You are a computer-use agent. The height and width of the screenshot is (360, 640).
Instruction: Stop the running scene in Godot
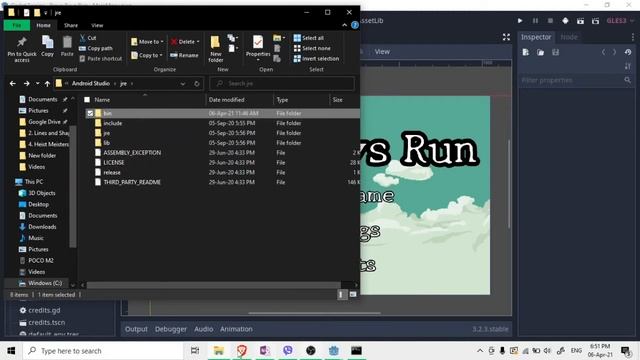550,20
